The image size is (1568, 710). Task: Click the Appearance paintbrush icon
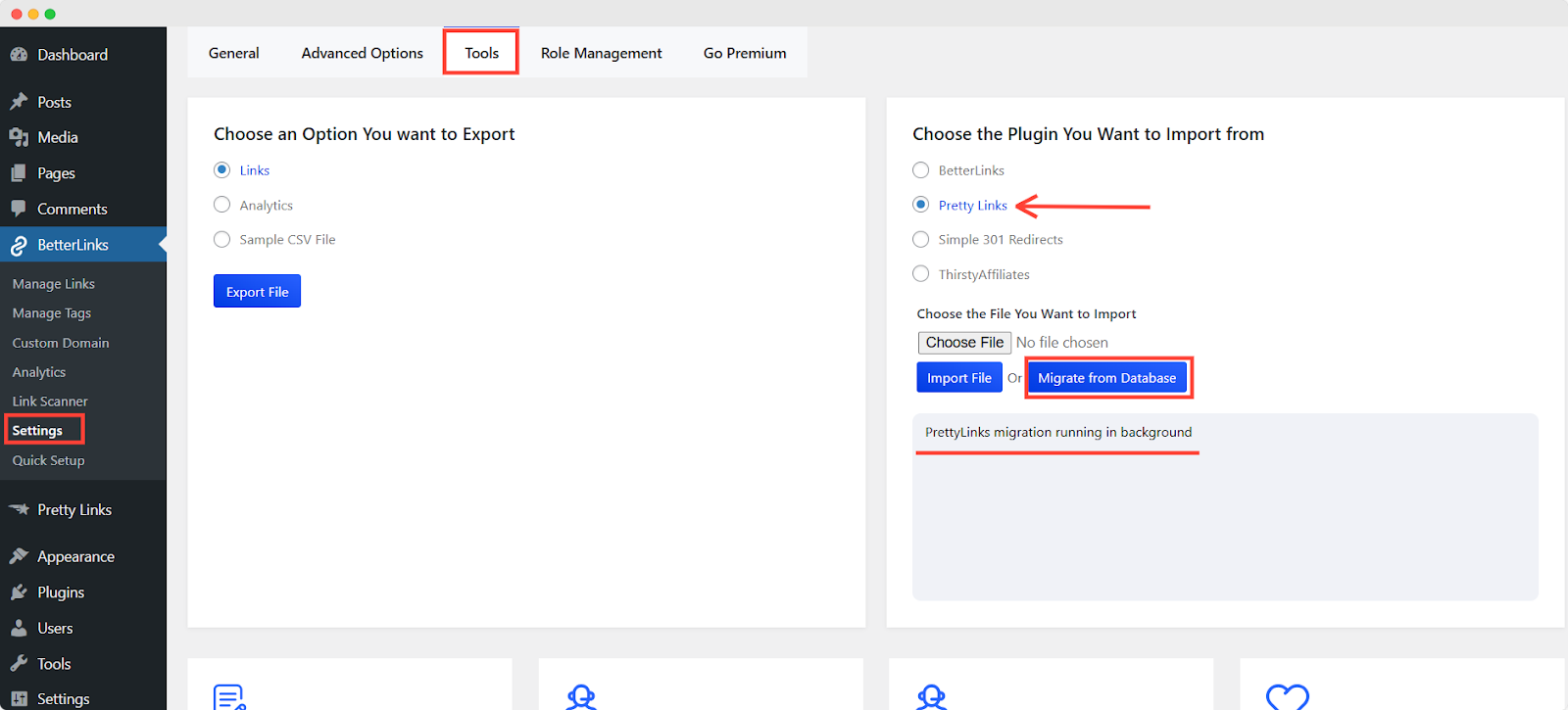(x=19, y=556)
